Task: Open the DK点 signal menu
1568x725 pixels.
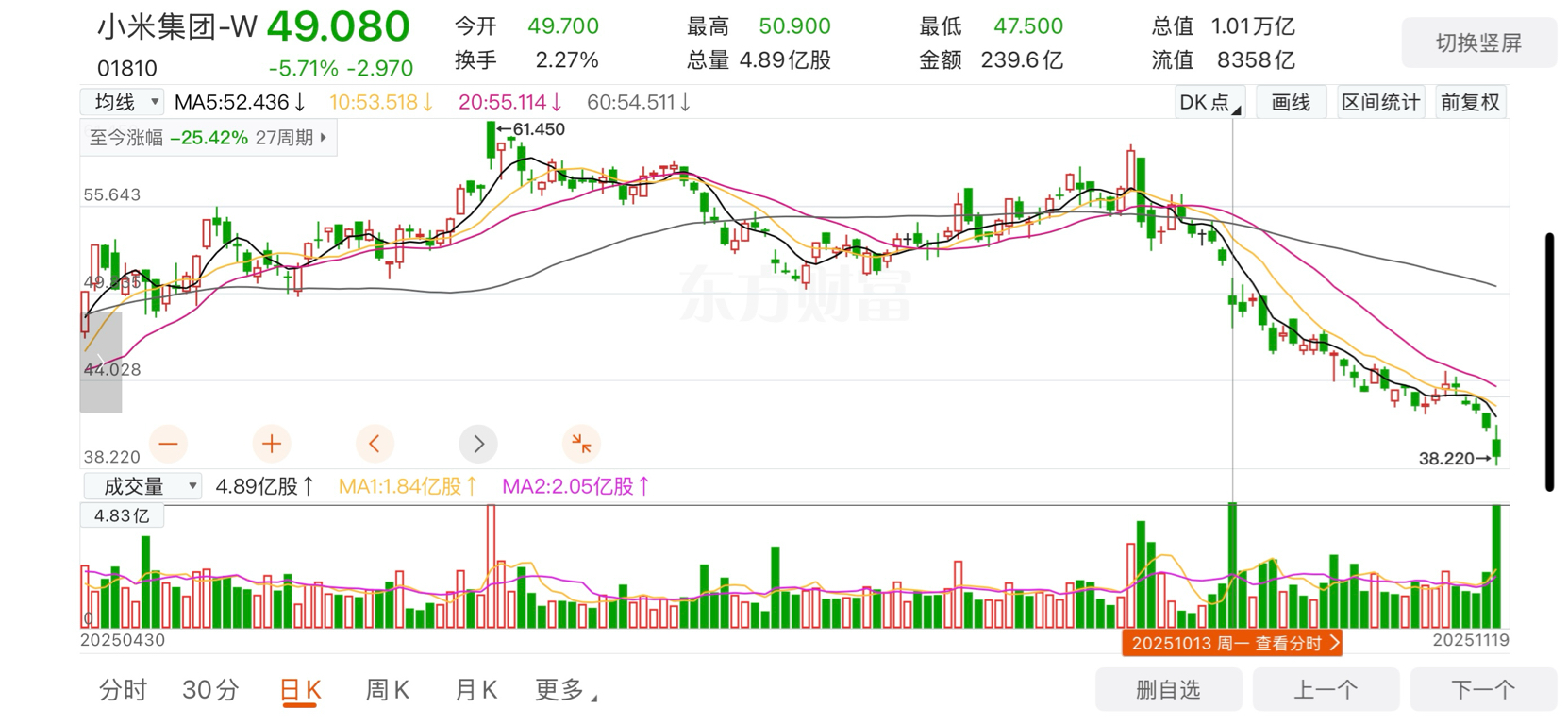Action: click(x=1209, y=102)
